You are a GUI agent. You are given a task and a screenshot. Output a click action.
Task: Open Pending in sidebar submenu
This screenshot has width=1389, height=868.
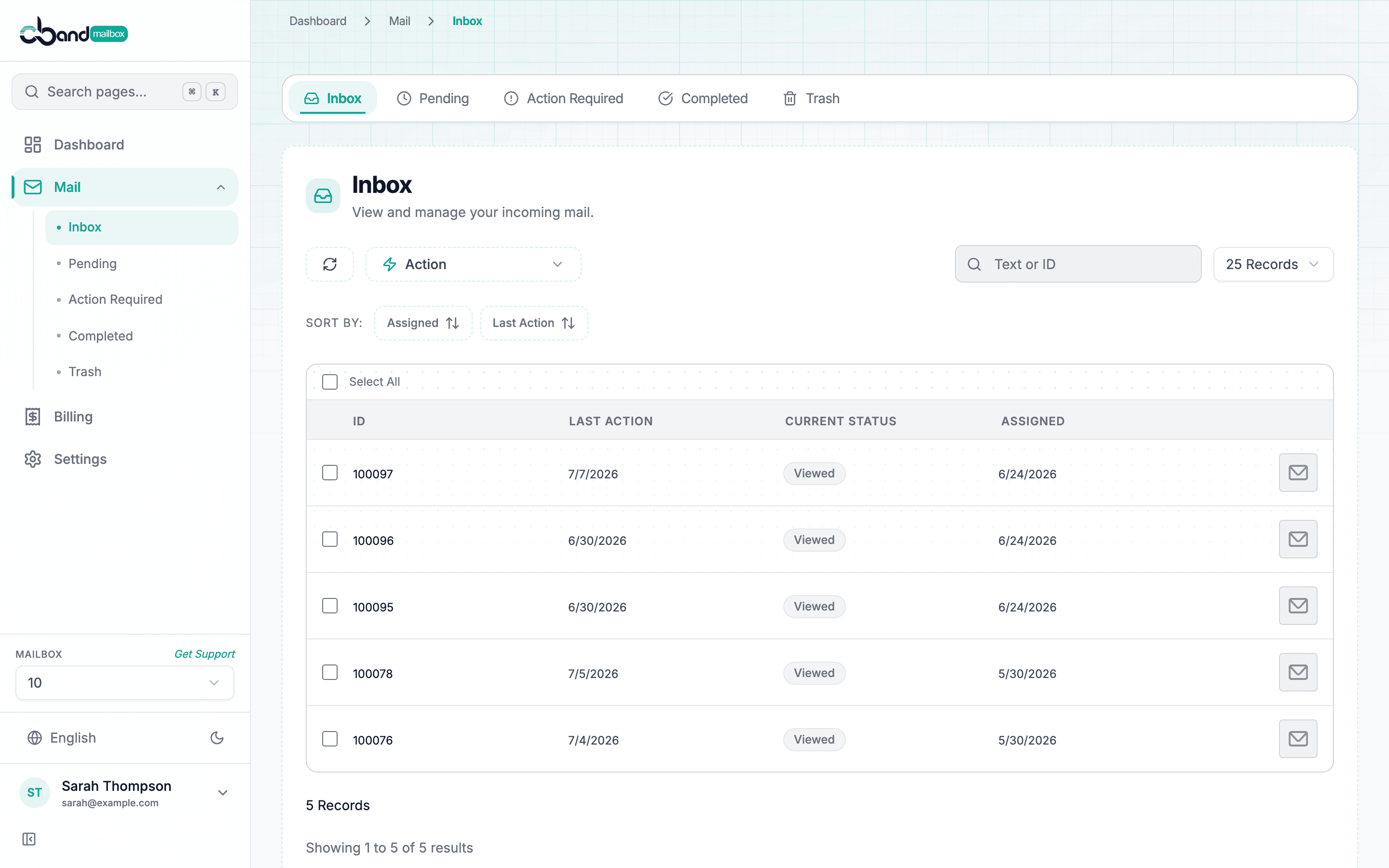(x=141, y=263)
